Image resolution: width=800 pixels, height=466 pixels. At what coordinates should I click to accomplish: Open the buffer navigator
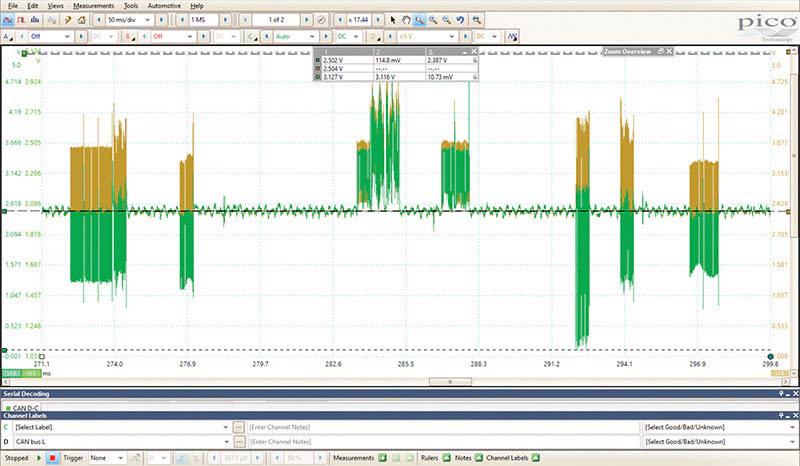tap(321, 20)
